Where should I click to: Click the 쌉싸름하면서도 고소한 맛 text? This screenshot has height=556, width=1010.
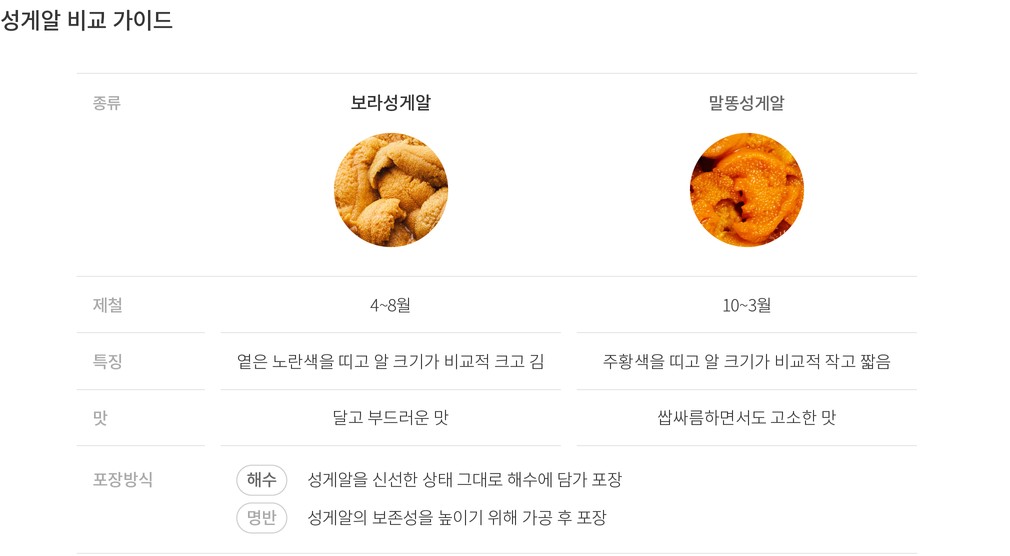tap(746, 418)
